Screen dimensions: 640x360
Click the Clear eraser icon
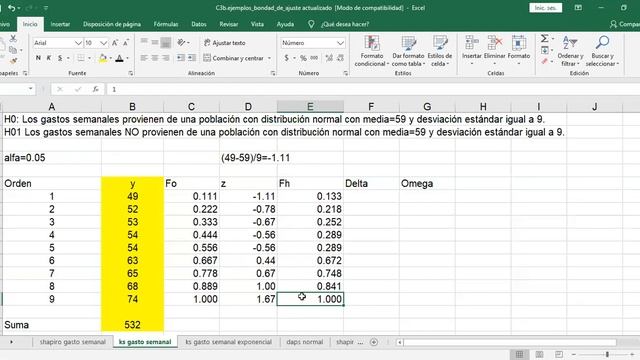tap(544, 61)
